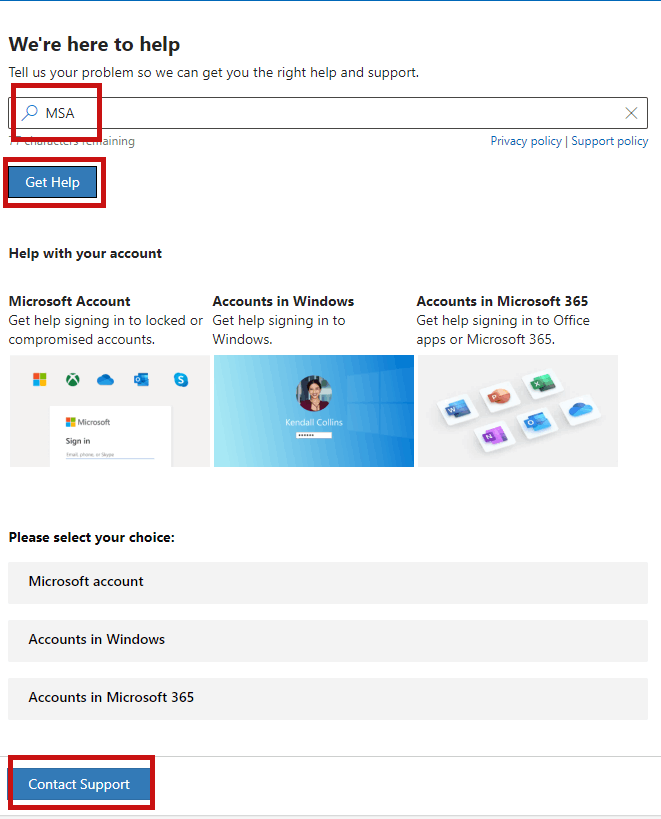This screenshot has height=819, width=661.
Task: Select the Accounts in Windows choice
Action: point(328,641)
